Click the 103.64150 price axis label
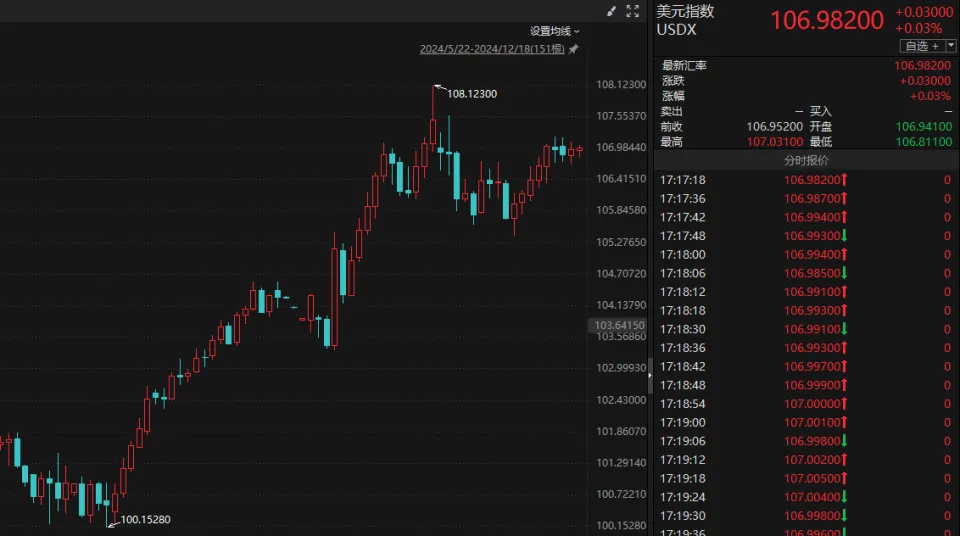 coord(619,325)
